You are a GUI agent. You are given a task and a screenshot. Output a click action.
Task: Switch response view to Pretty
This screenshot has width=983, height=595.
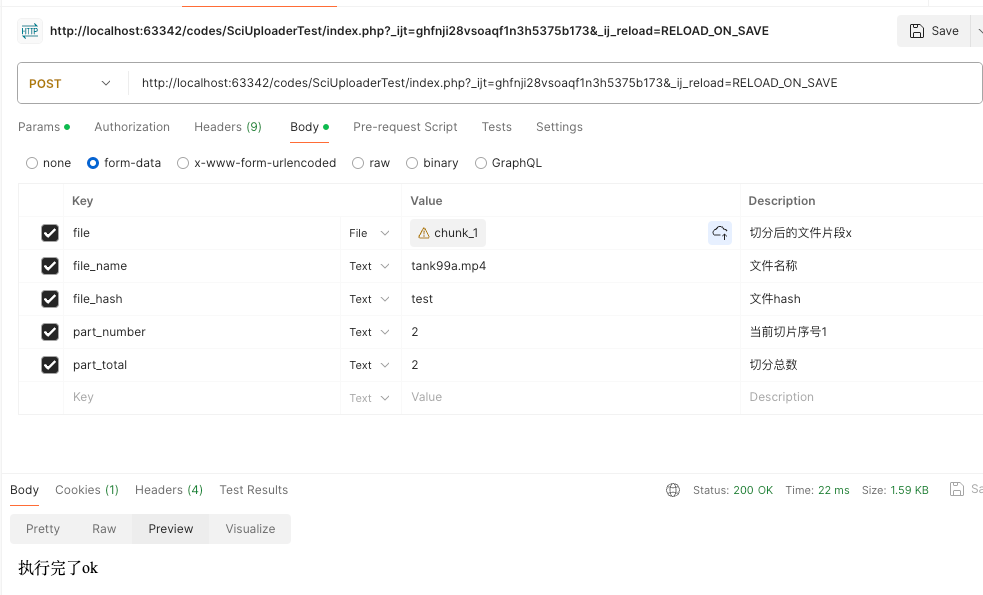click(x=43, y=529)
